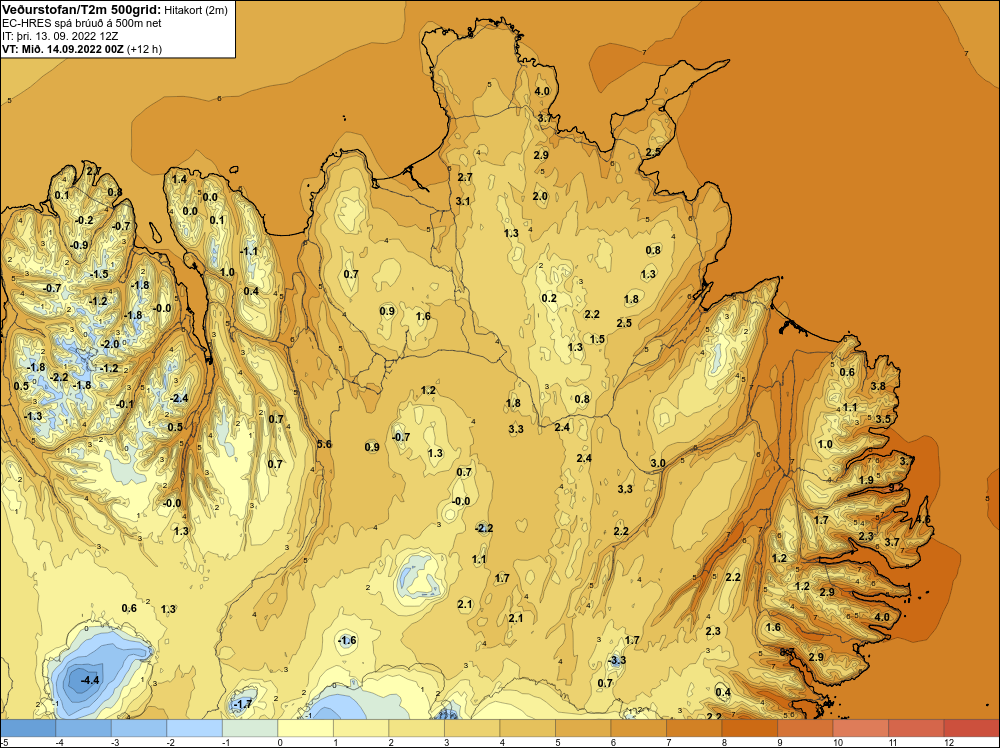Click the temperature value '-2.4'
1000x748 pixels.
coord(179,399)
